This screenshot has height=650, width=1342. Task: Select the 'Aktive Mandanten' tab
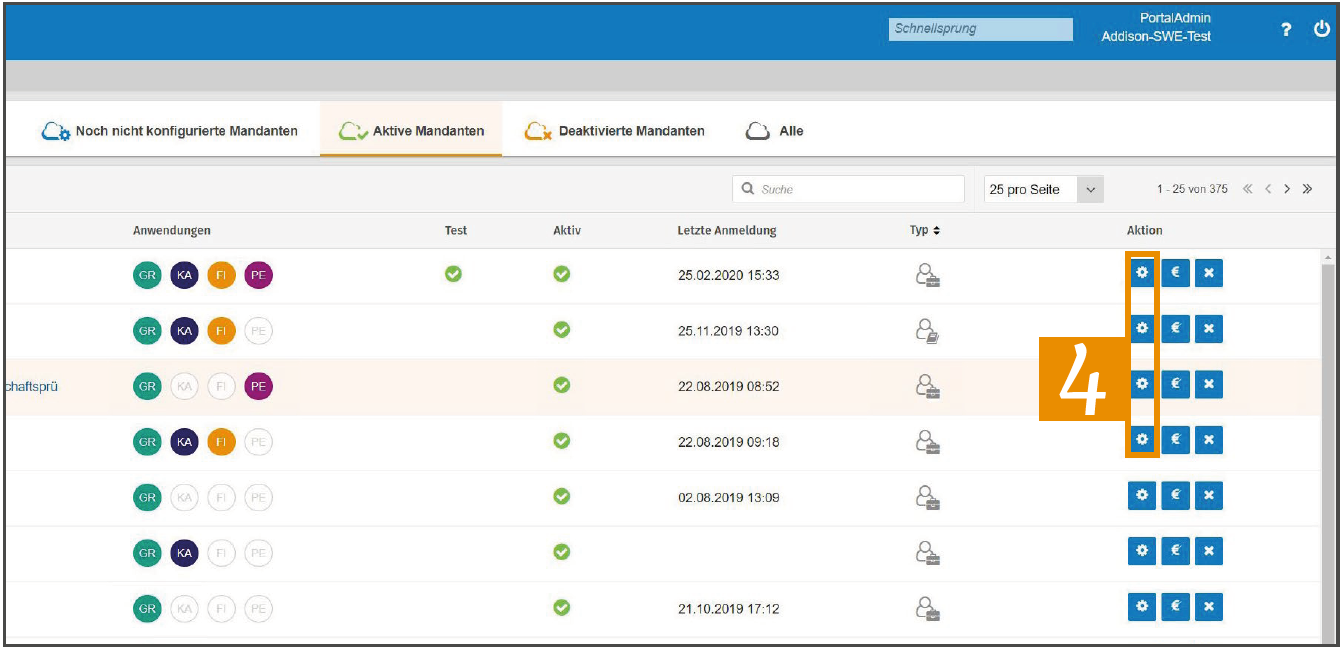coord(411,131)
